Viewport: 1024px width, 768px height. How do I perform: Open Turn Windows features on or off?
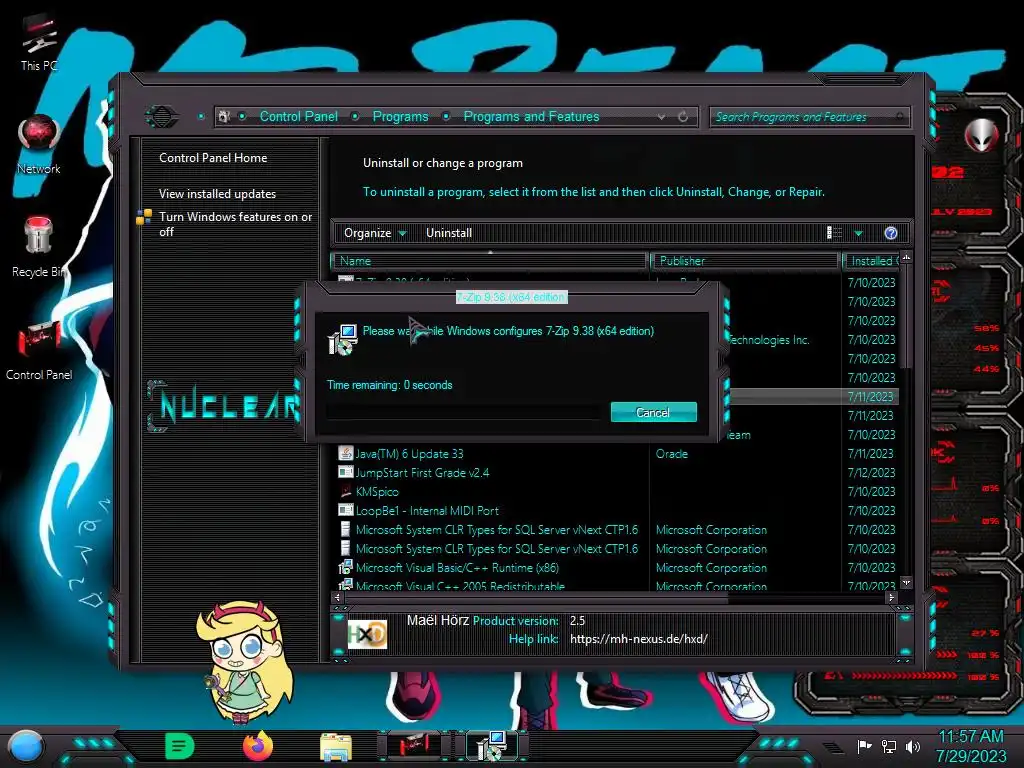tap(235, 224)
